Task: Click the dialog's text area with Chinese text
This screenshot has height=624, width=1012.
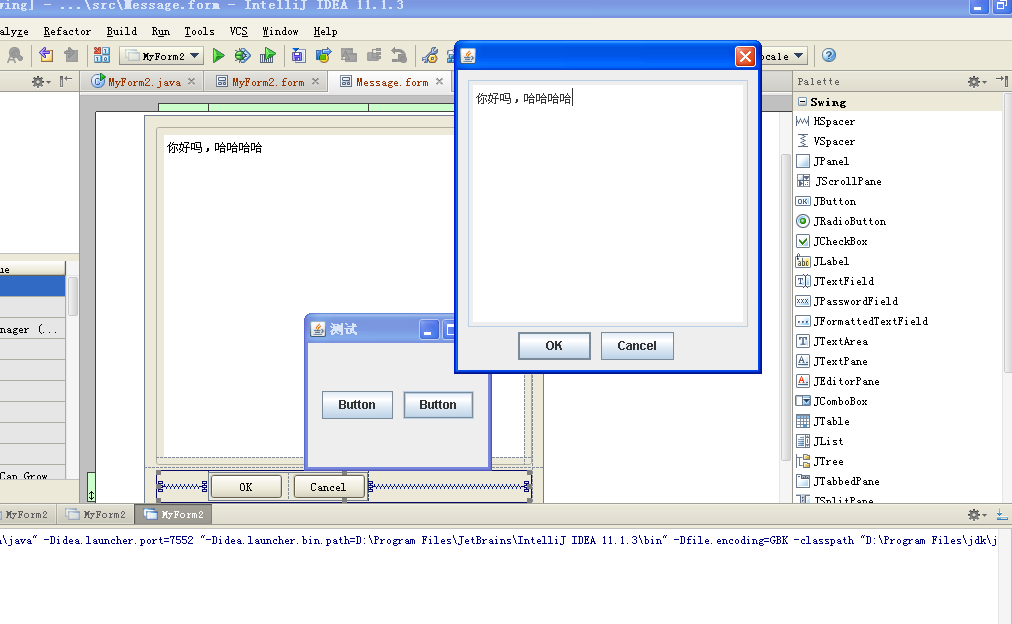Action: (x=607, y=203)
